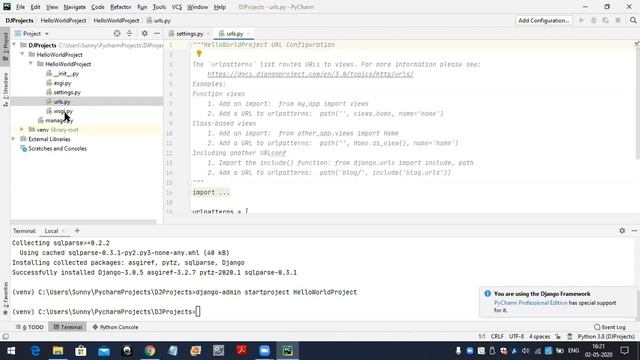640x360 pixels.
Task: Open the File menu
Action: 20,7
